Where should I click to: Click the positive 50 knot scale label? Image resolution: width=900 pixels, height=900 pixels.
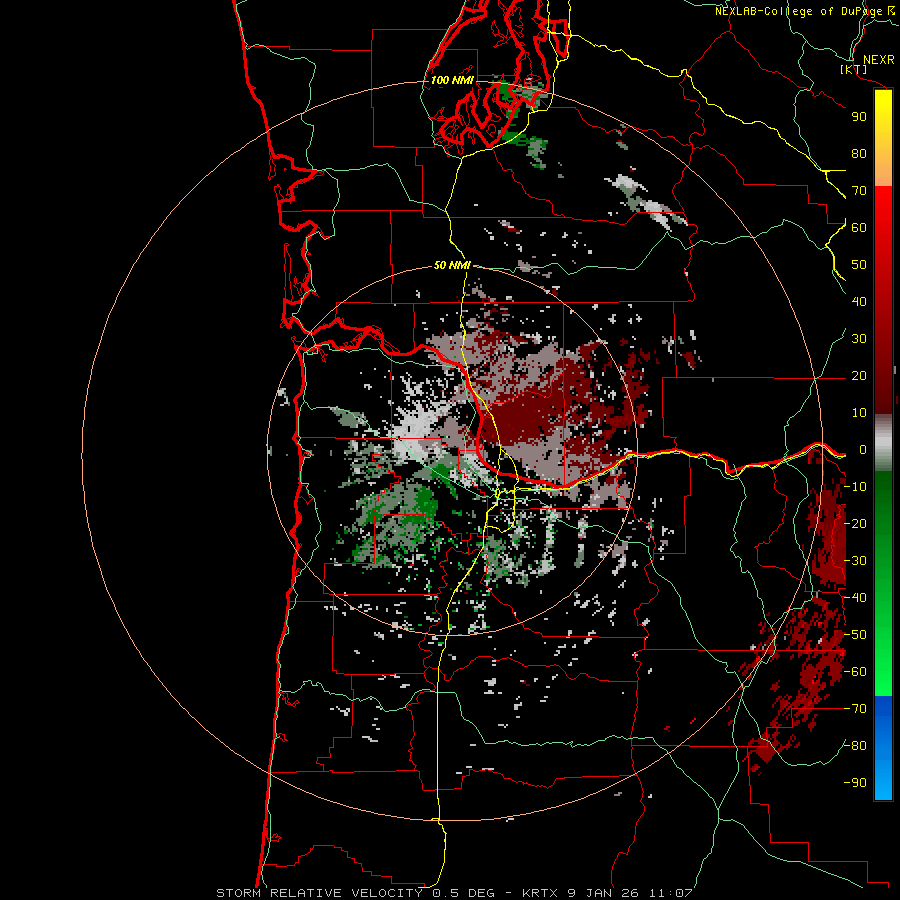859,265
